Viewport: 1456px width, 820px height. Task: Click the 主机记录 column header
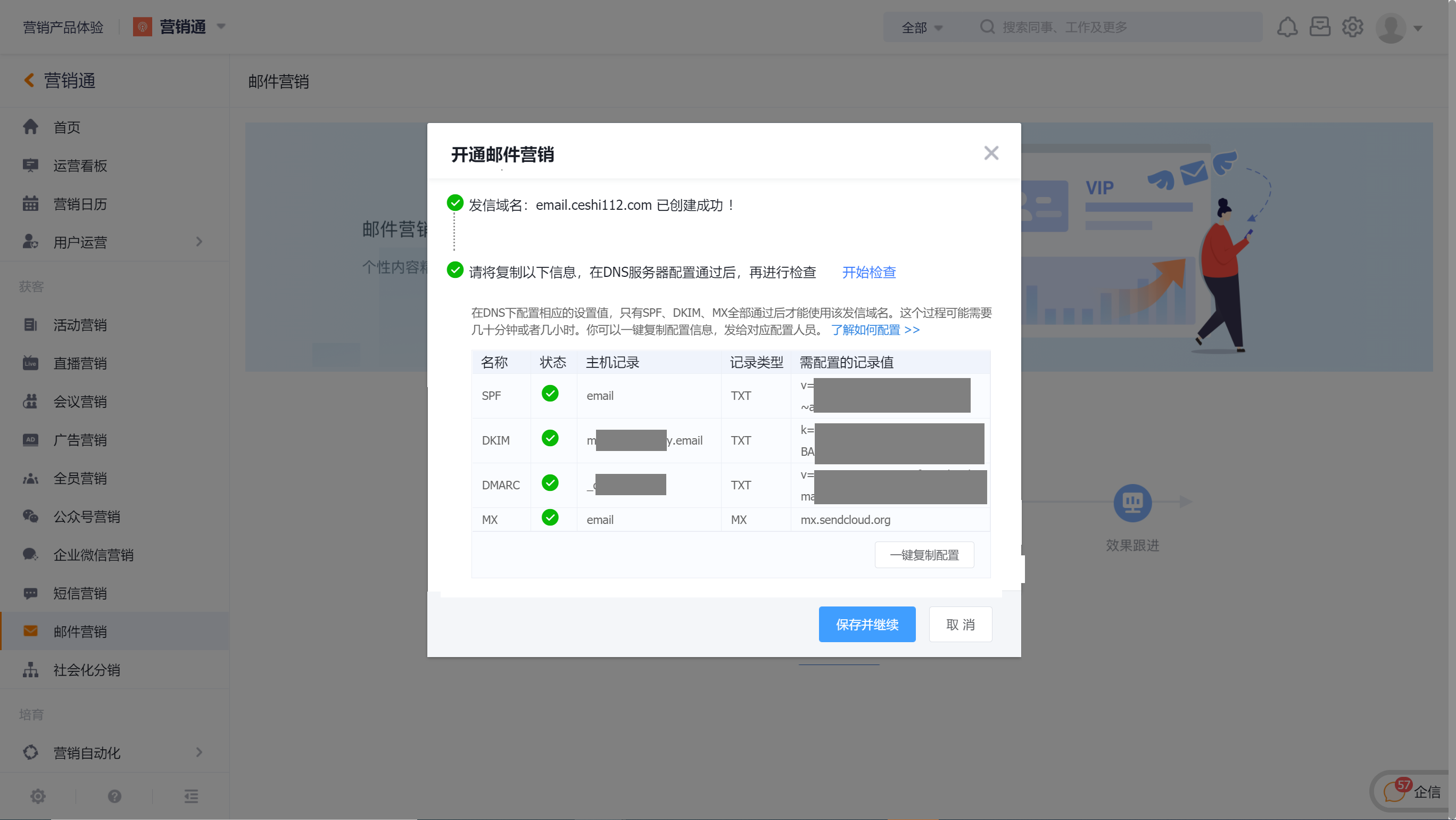point(612,362)
